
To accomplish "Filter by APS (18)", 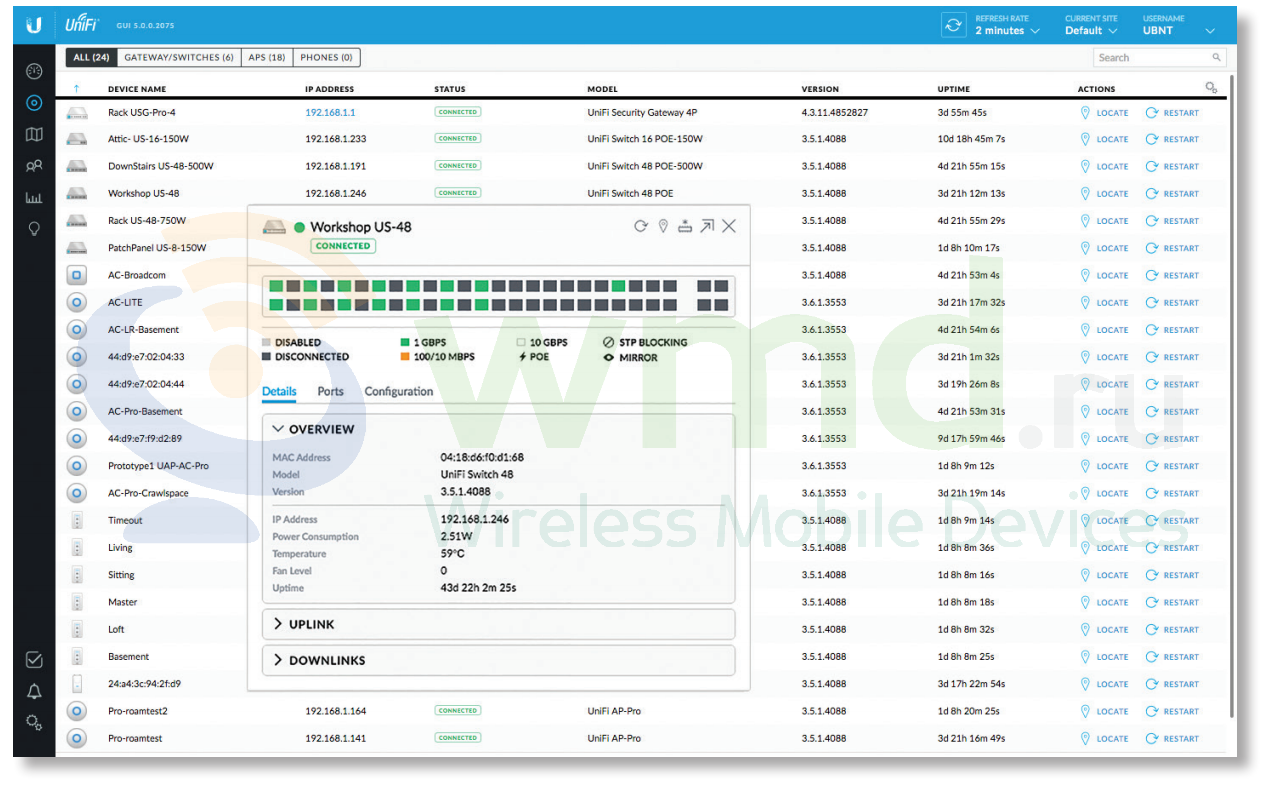I will [x=267, y=57].
